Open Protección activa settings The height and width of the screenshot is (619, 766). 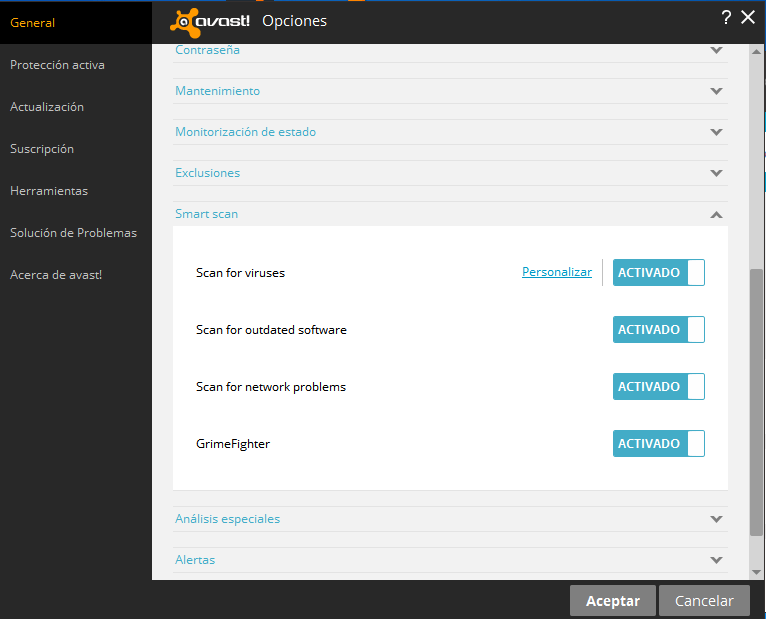[57, 65]
